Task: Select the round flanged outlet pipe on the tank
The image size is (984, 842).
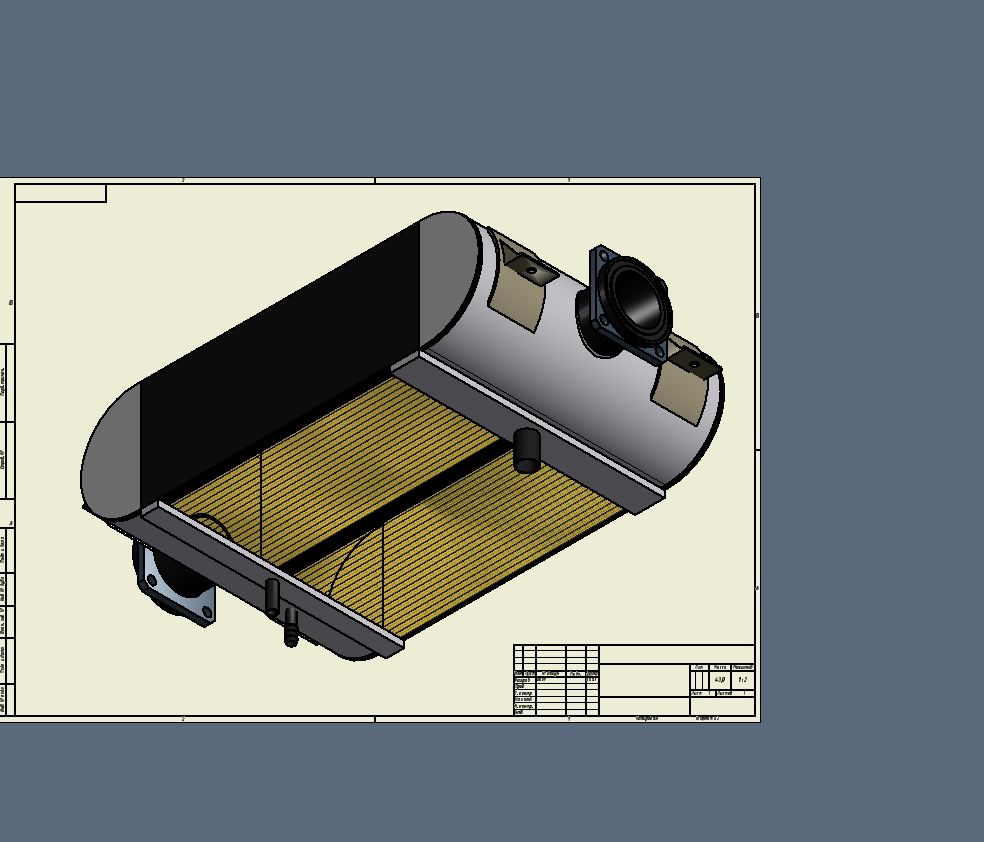Action: pyautogui.click(x=629, y=302)
